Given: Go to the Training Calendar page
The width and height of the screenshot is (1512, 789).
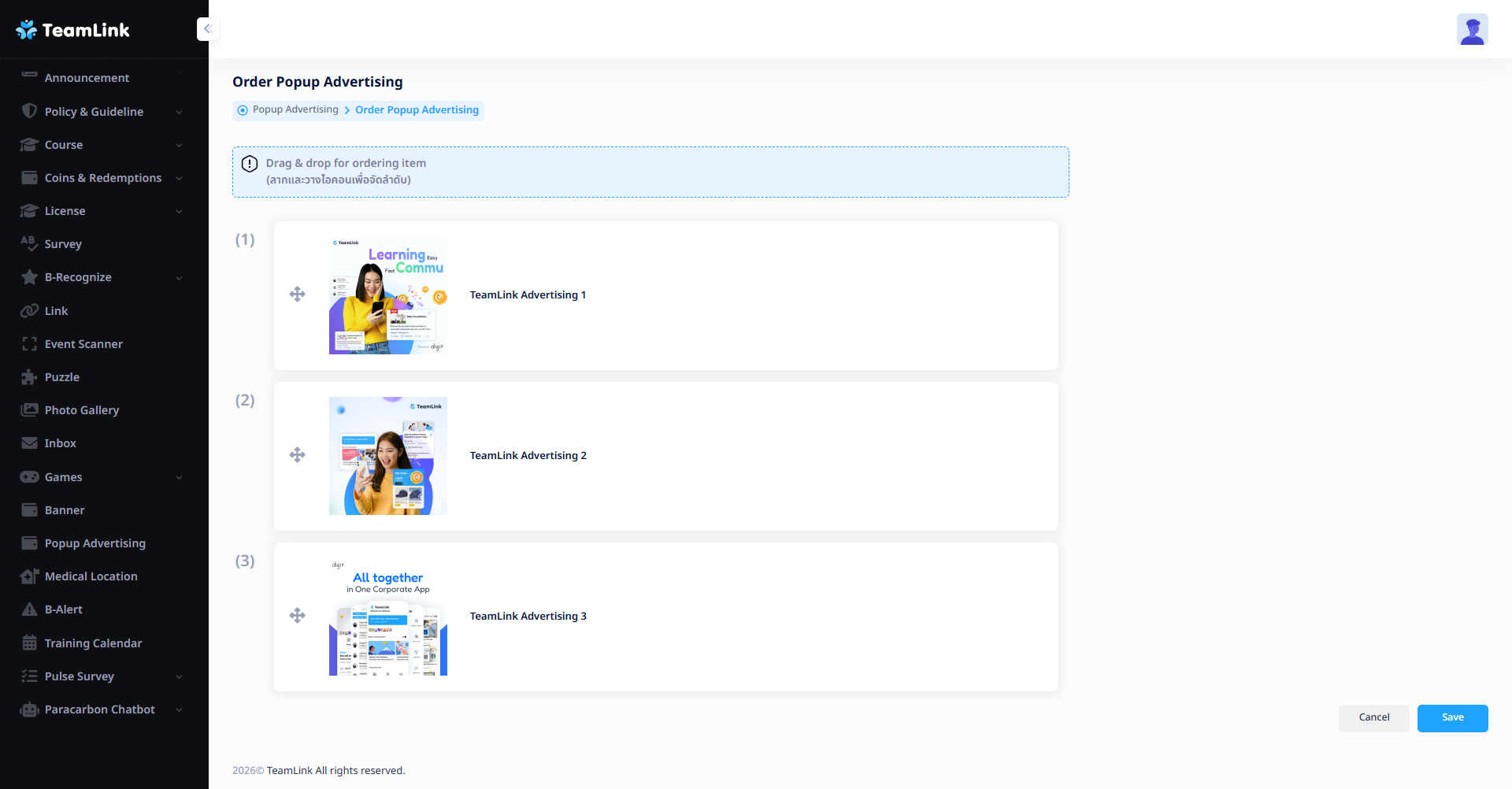Looking at the screenshot, I should 93,643.
